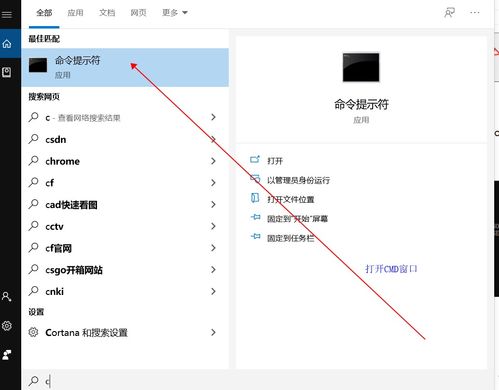Screen dimensions: 499x390
Task: Click the search icon next to cnki
Action: coord(33,291)
